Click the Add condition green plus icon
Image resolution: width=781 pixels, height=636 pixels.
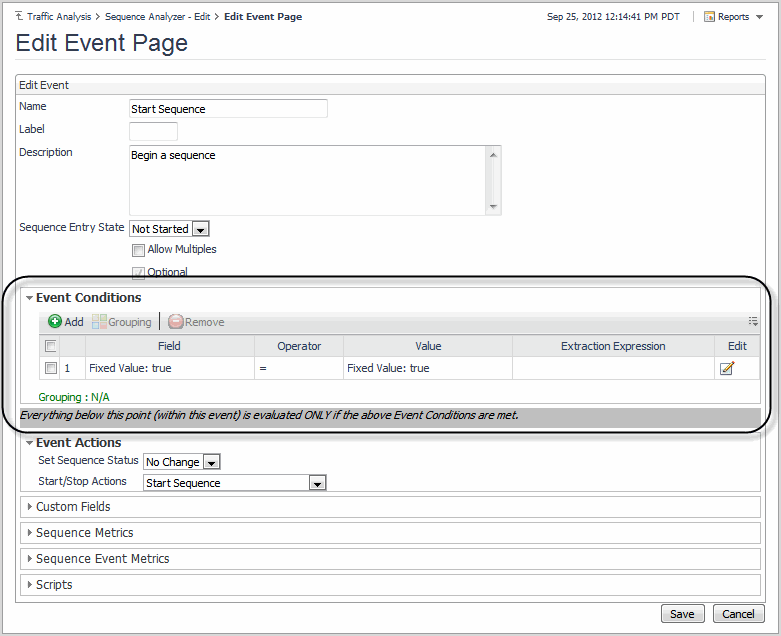pyautogui.click(x=55, y=322)
